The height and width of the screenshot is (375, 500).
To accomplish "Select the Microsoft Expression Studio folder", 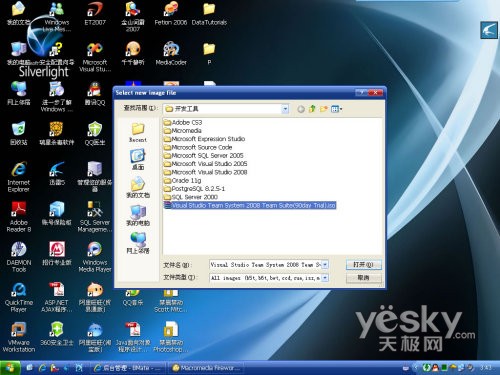I will pos(204,139).
